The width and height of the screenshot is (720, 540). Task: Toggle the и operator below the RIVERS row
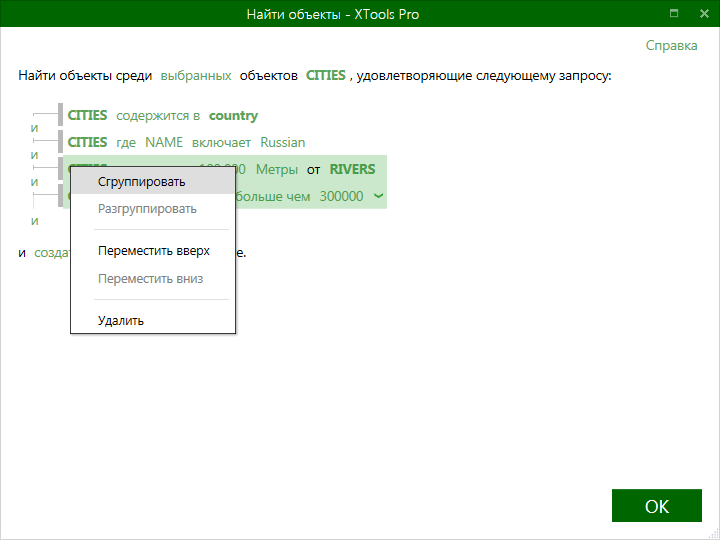(x=34, y=182)
